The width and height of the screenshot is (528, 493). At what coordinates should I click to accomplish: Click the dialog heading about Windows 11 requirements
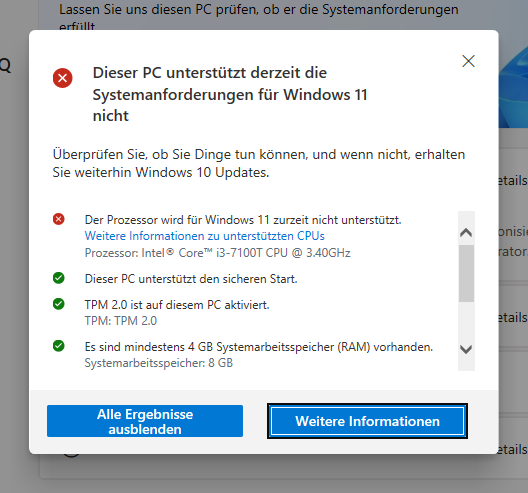click(x=230, y=94)
